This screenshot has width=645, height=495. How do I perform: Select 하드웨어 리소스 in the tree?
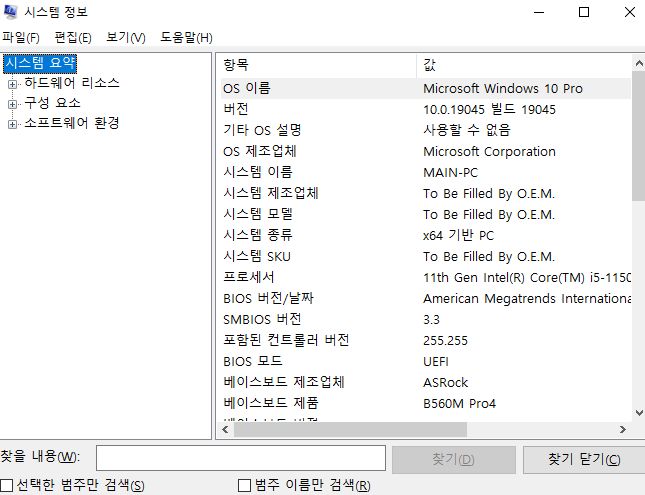click(x=72, y=83)
